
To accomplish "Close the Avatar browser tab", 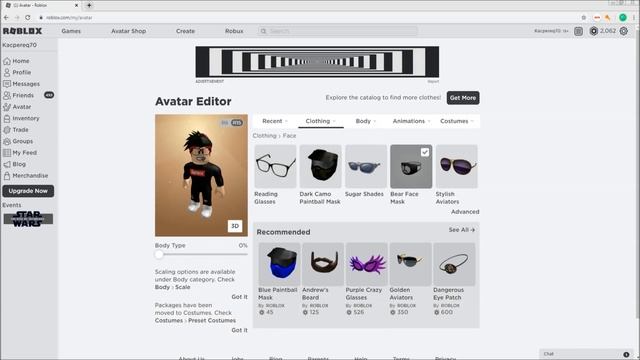I will [76, 5].
